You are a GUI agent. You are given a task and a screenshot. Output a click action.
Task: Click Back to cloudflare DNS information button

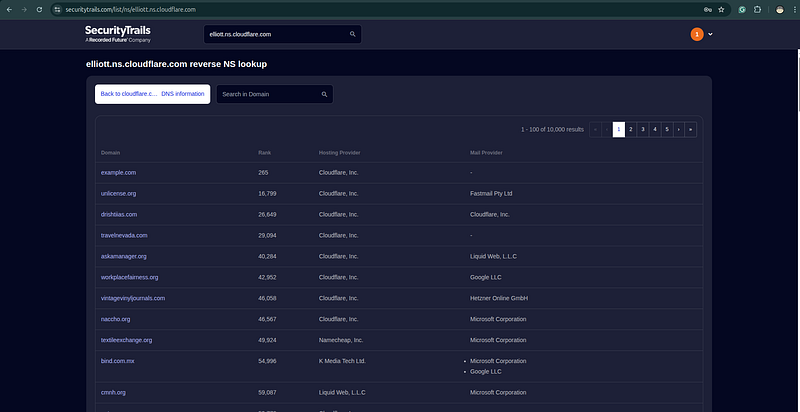pyautogui.click(x=153, y=94)
